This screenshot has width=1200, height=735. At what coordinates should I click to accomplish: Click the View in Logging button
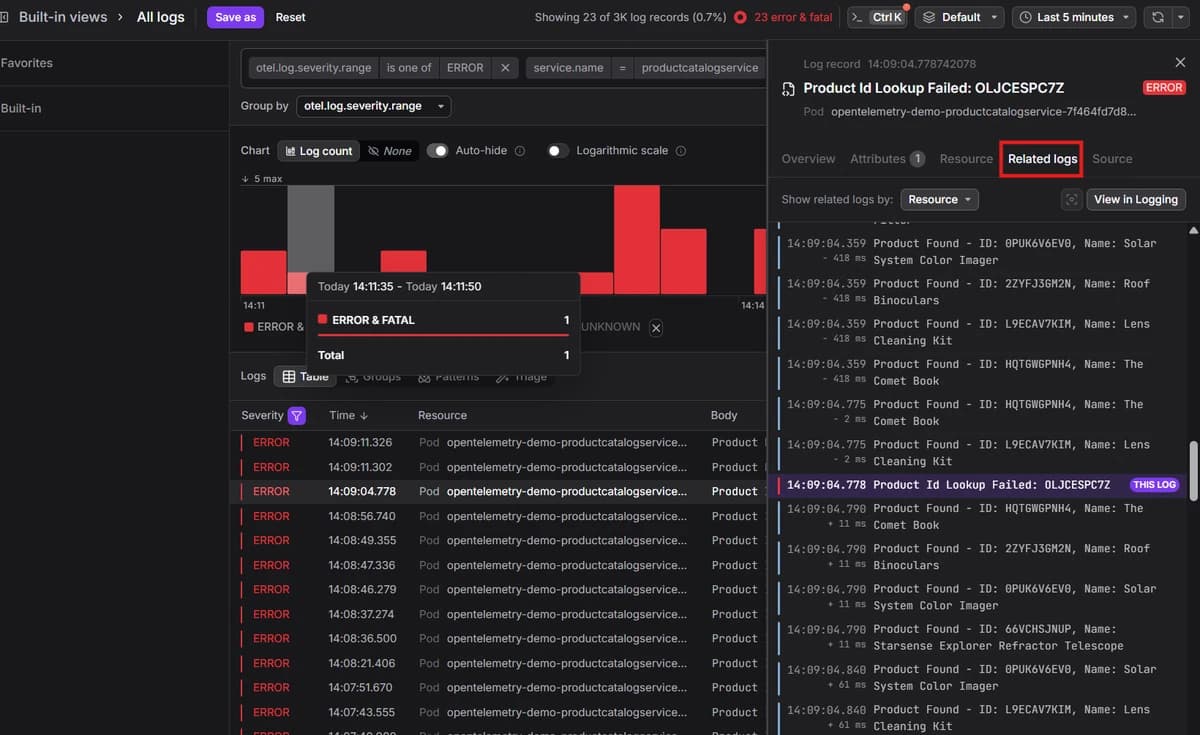click(x=1136, y=200)
